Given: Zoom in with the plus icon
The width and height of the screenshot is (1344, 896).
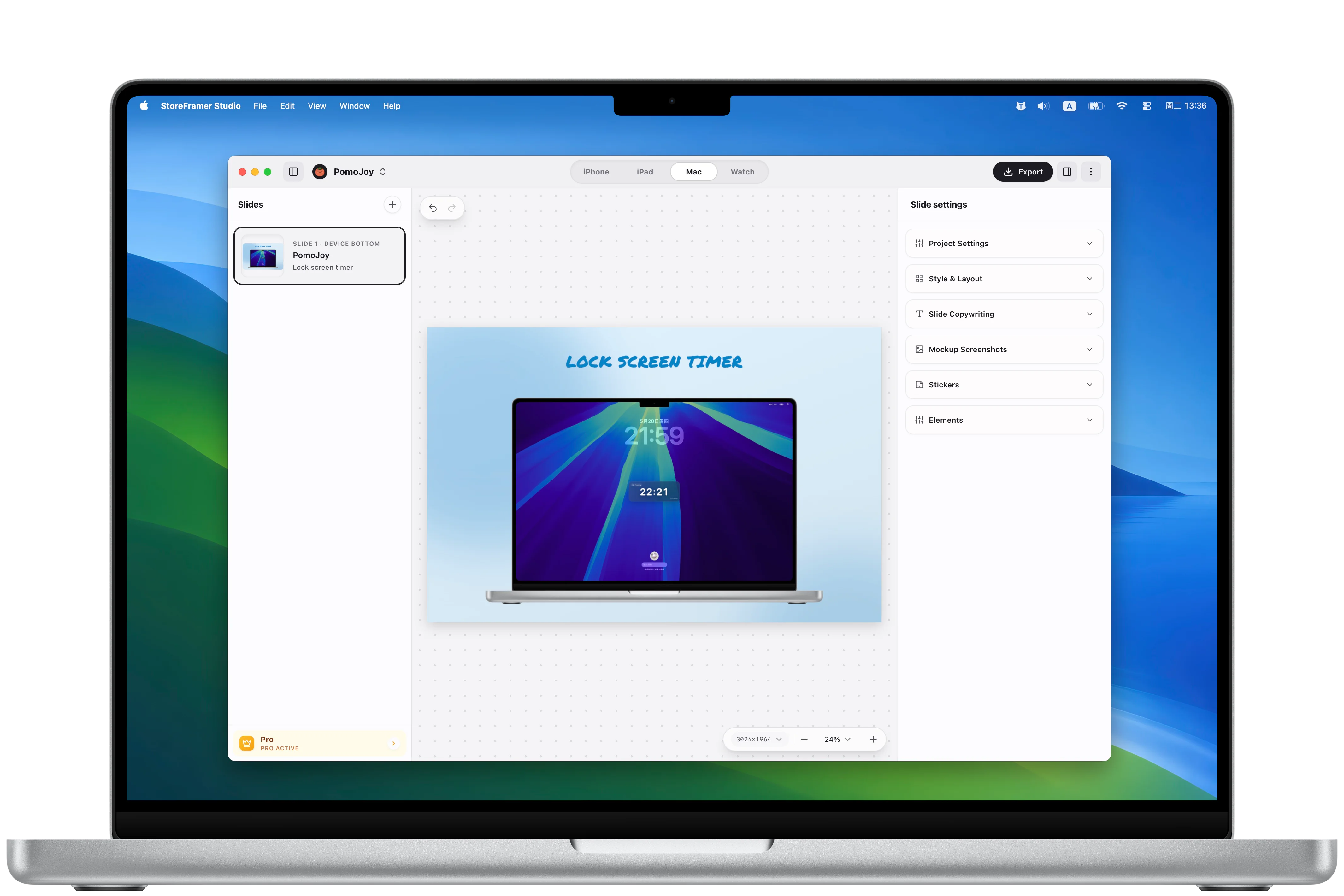Looking at the screenshot, I should [x=873, y=739].
